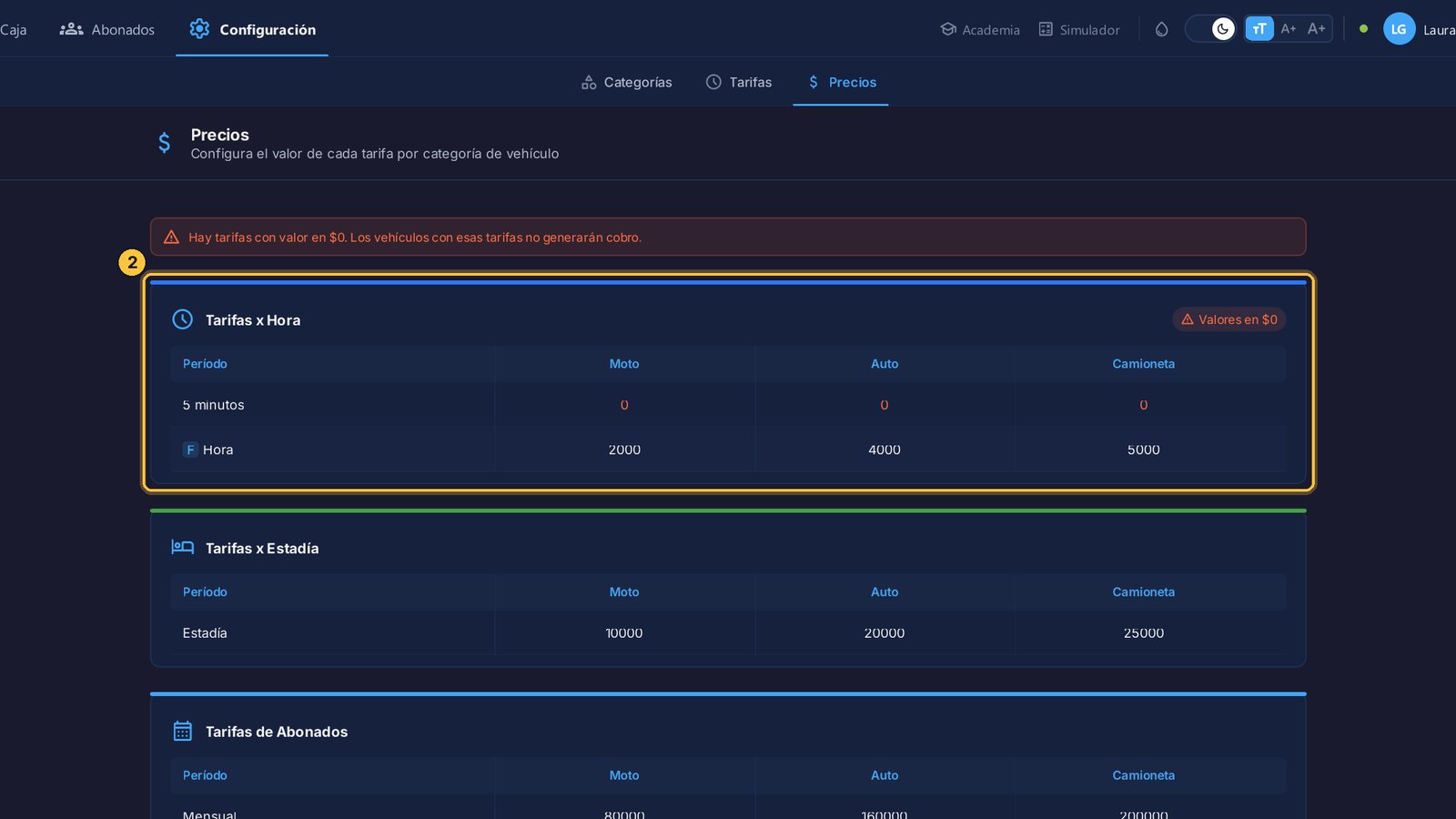
Task: Edit the Auto Estadía price 20000
Action: pyautogui.click(x=885, y=633)
